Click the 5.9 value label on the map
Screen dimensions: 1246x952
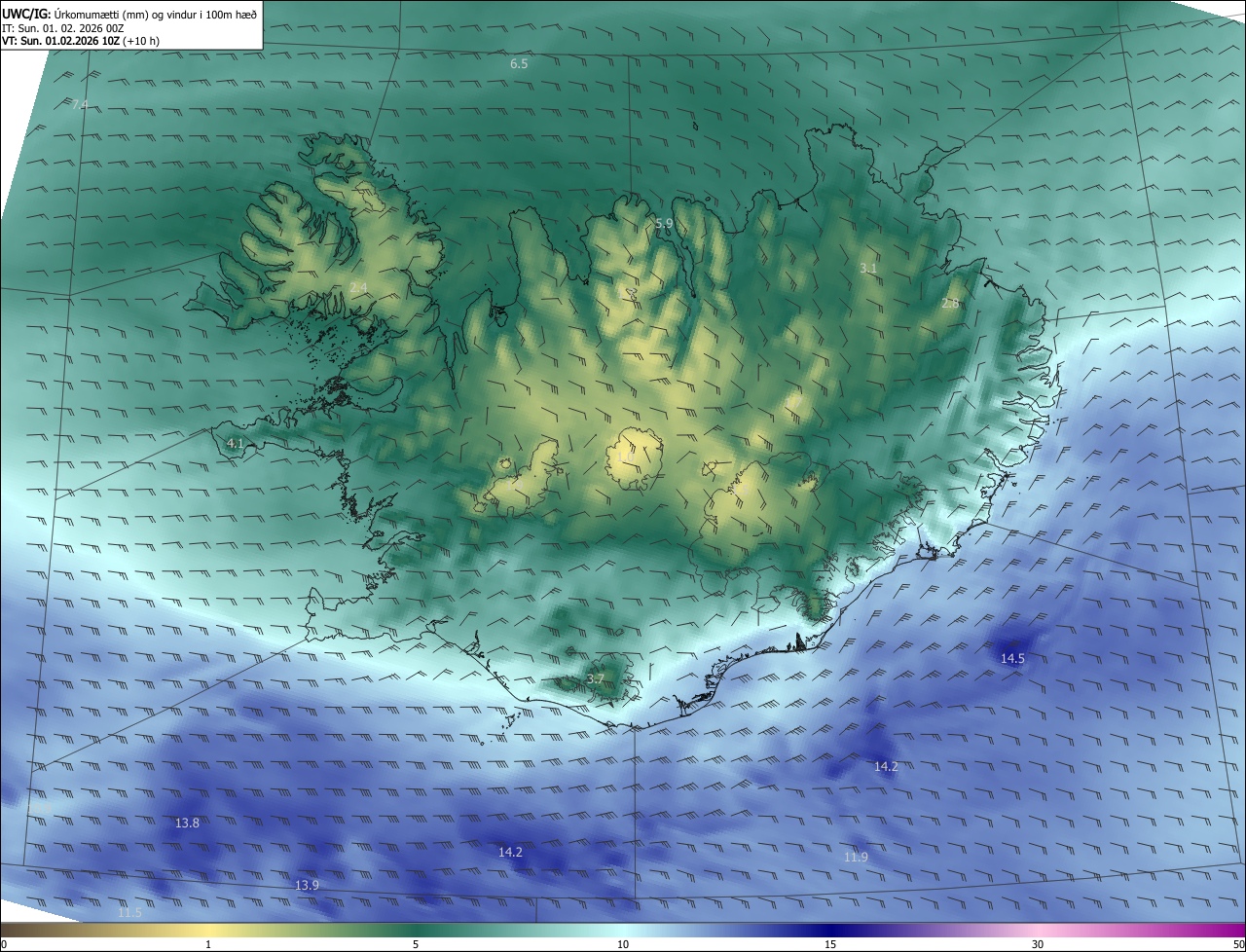664,224
